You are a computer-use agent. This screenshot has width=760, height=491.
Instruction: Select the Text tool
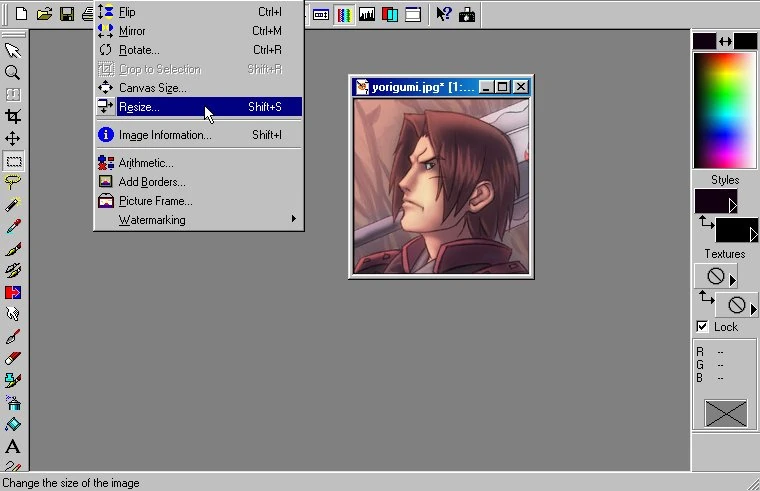coord(13,446)
